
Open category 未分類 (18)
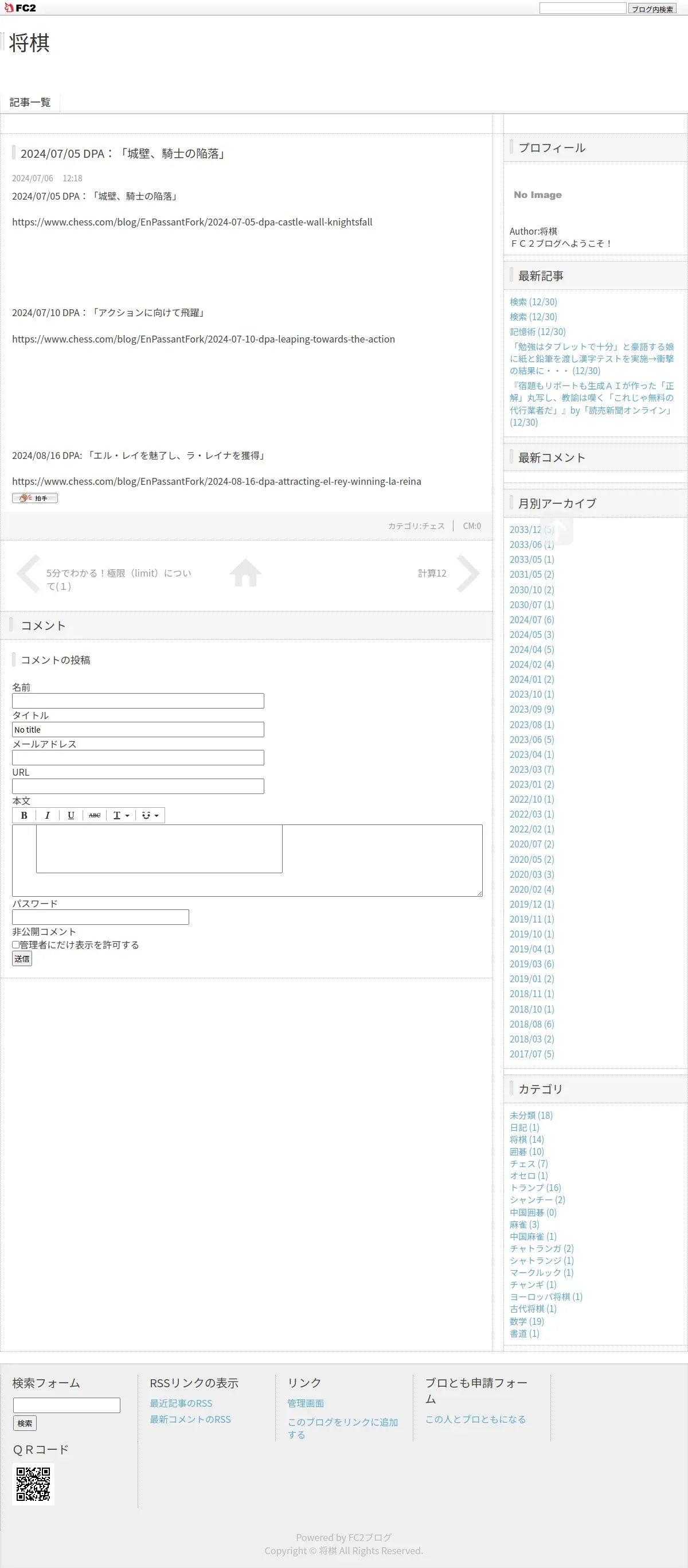(531, 1115)
